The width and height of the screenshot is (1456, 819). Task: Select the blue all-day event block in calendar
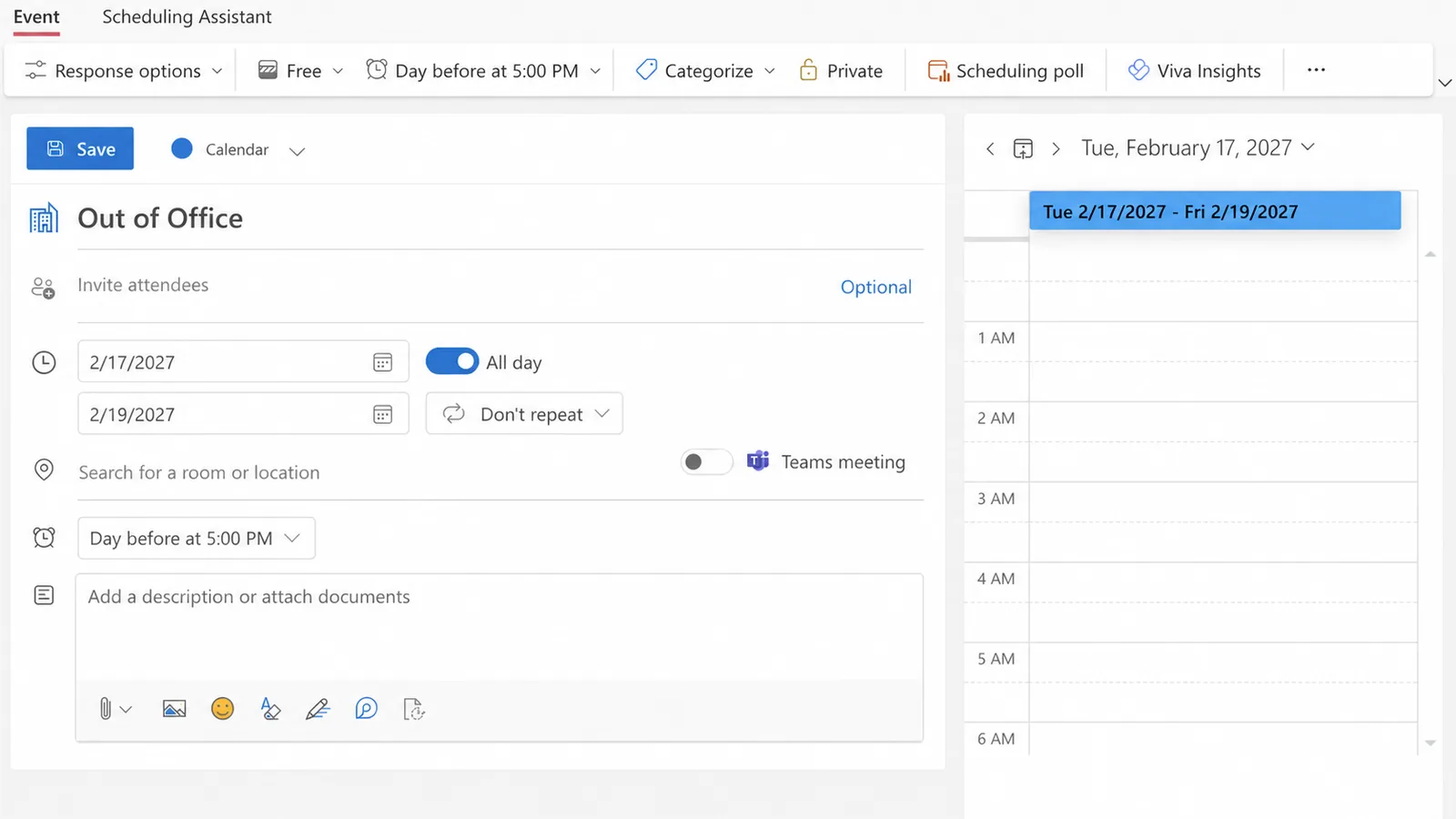point(1215,210)
